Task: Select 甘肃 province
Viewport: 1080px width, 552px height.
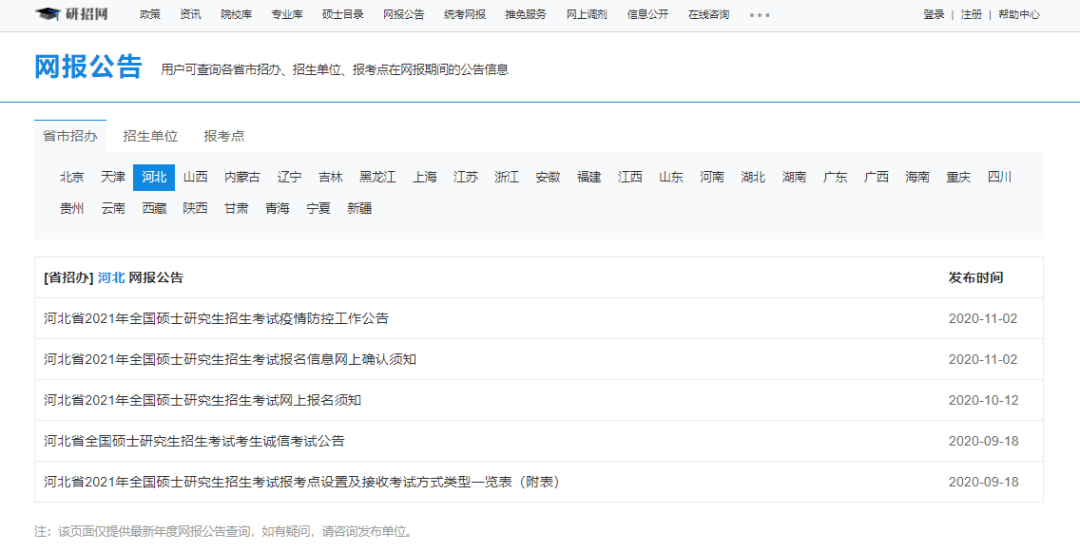Action: pos(236,208)
